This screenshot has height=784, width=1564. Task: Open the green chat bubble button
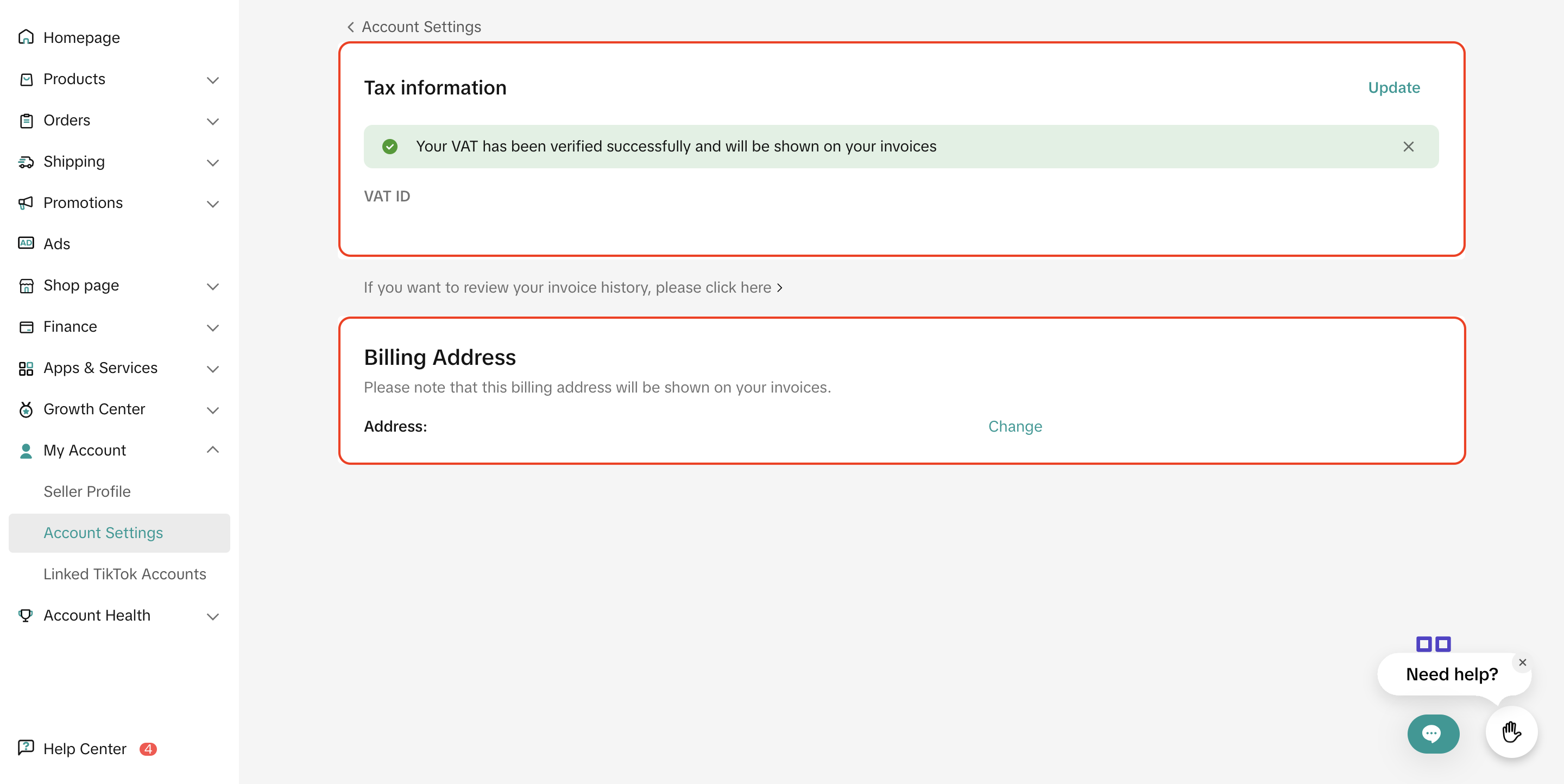click(x=1432, y=734)
